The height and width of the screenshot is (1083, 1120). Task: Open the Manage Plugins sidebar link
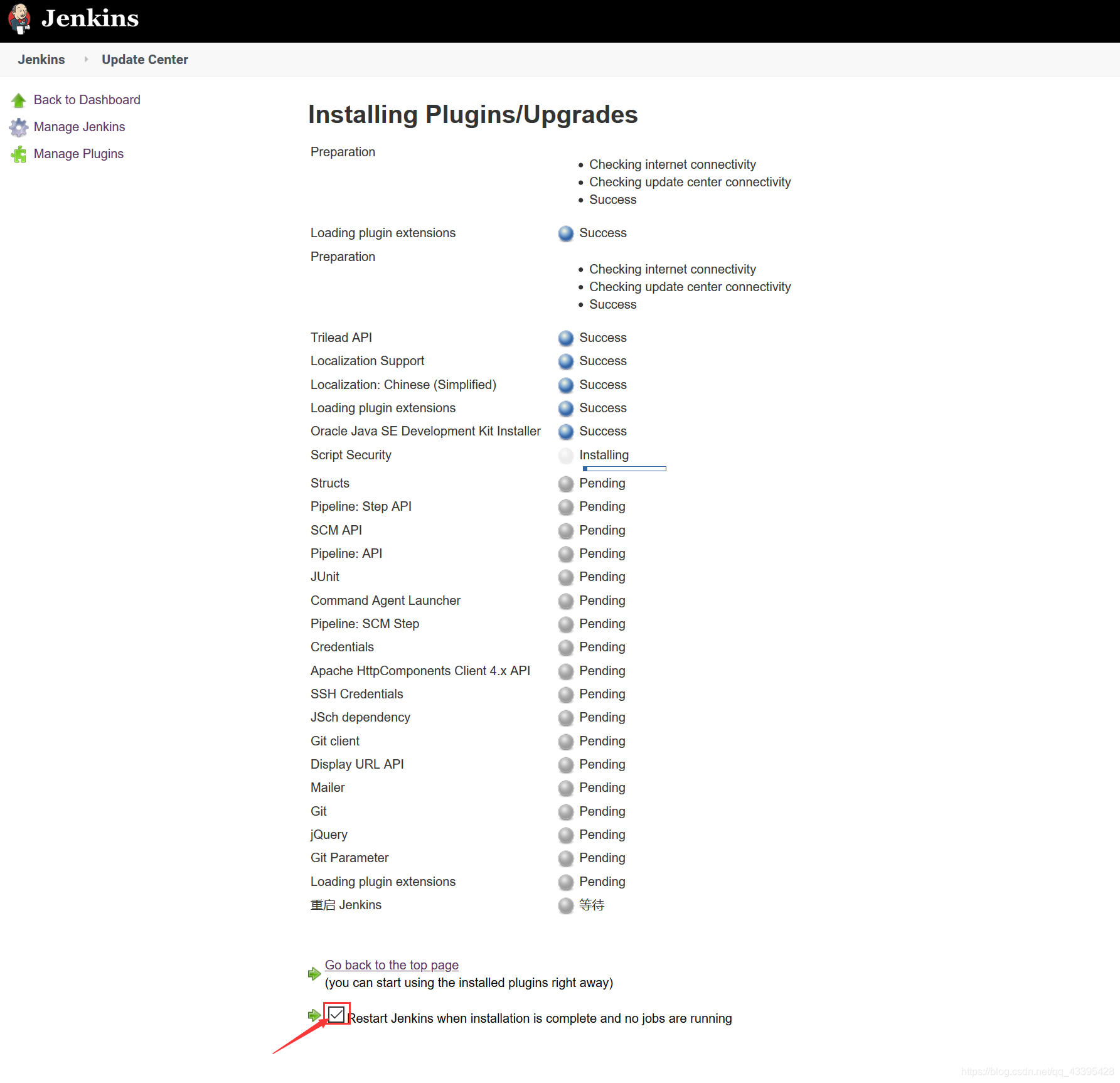(x=78, y=154)
